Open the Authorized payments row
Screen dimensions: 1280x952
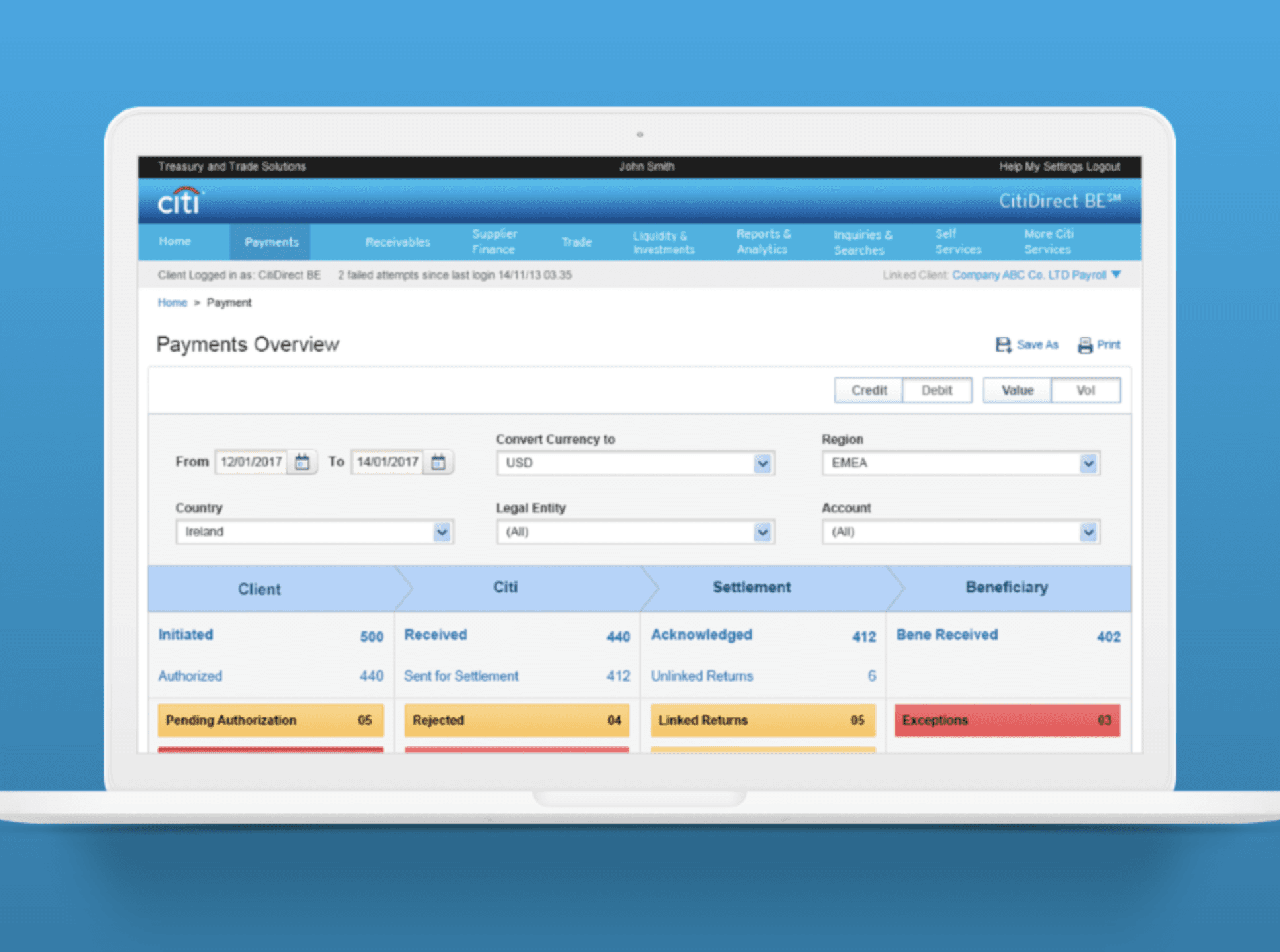tap(270, 676)
